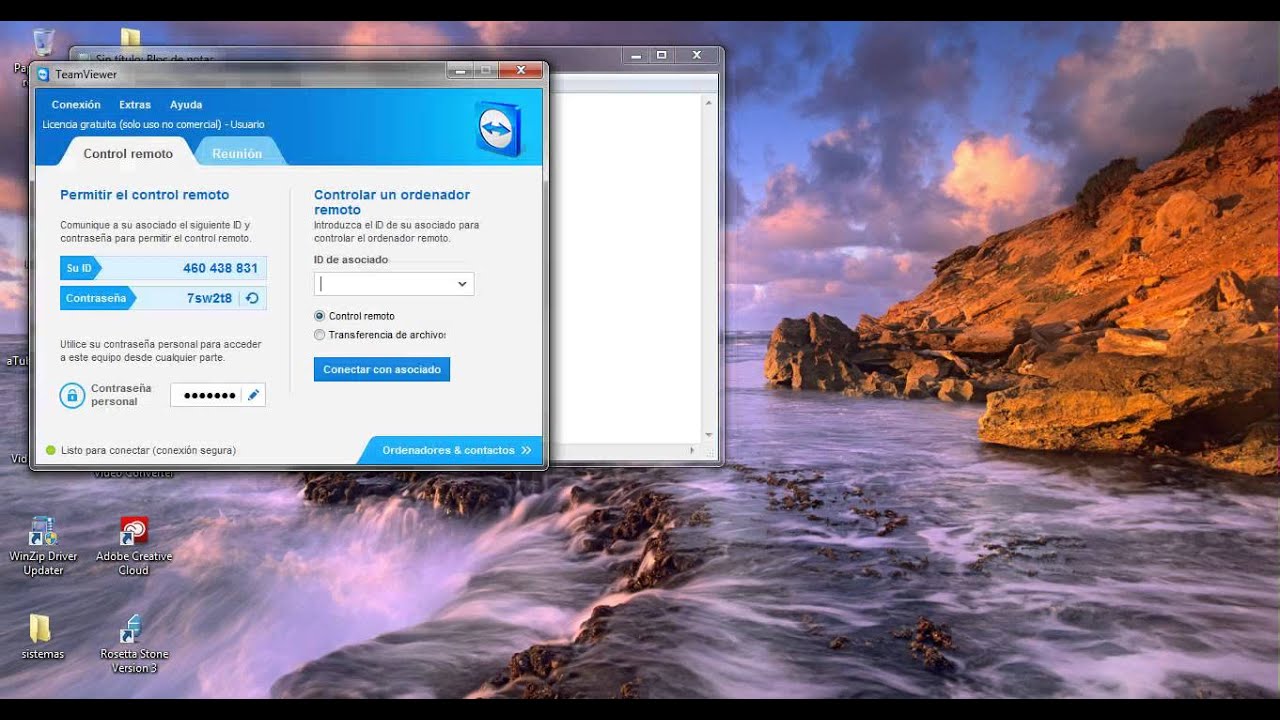Screen dimensions: 1280x720
Task: Select Transferencia de archivos radio button
Action: 320,335
